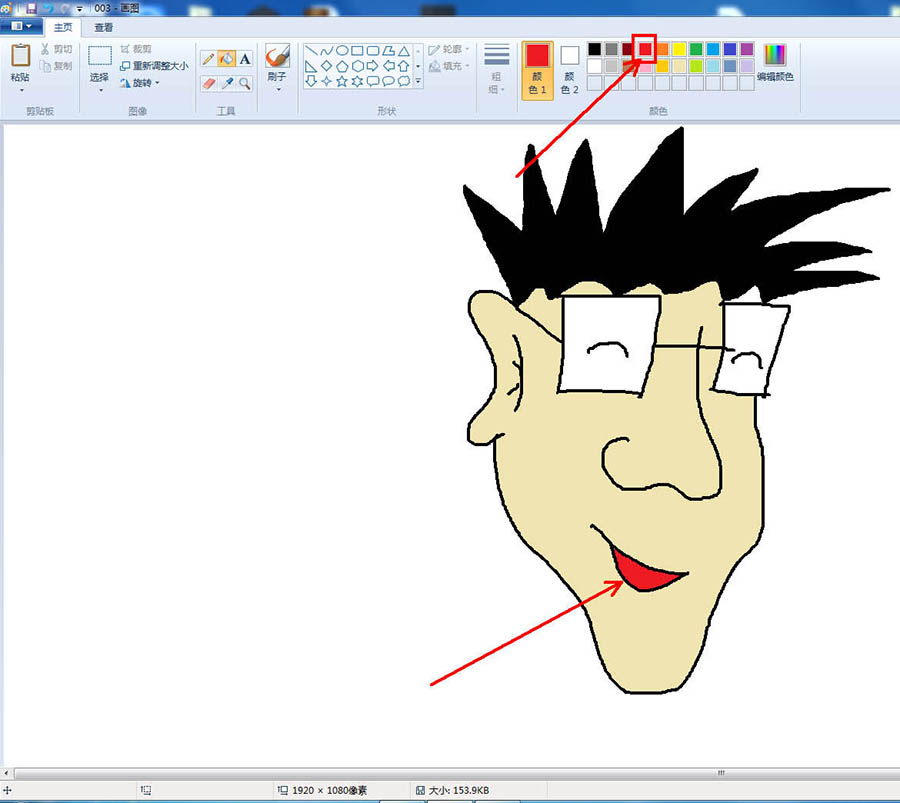Choose the Right arrow shape
900x803 pixels.
coord(373,66)
